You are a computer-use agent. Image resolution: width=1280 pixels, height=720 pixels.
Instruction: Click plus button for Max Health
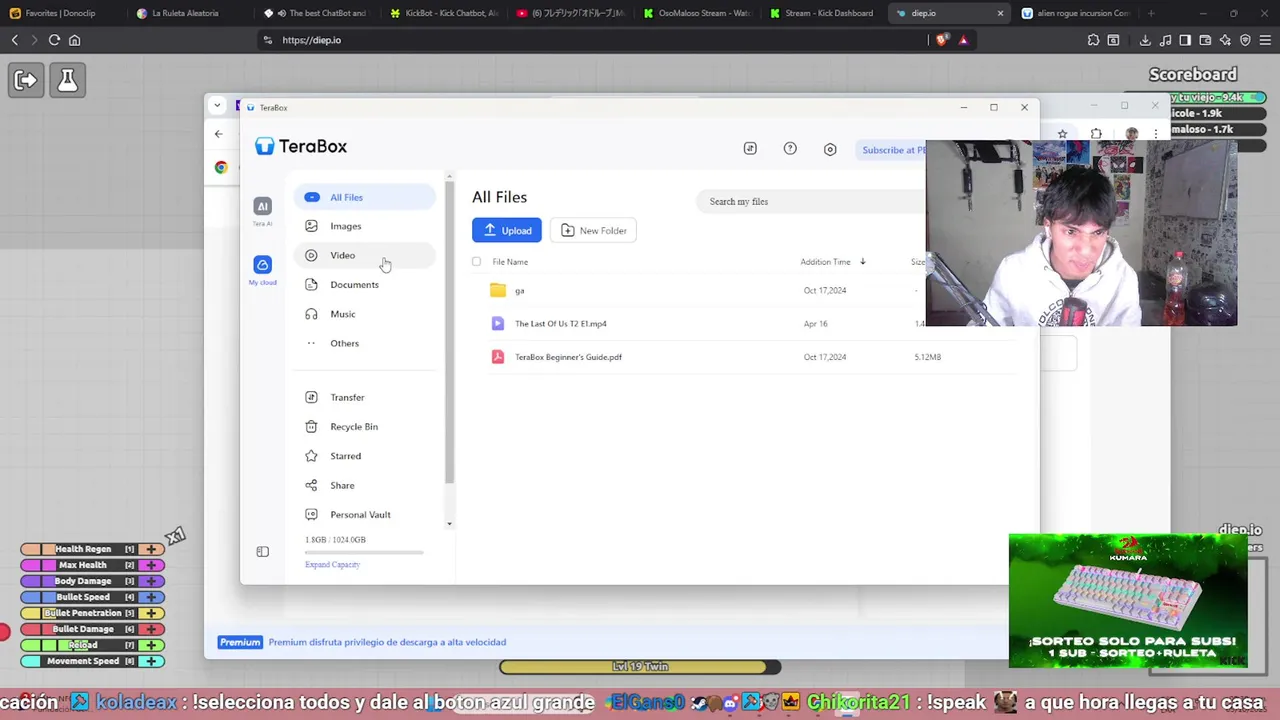[151, 565]
